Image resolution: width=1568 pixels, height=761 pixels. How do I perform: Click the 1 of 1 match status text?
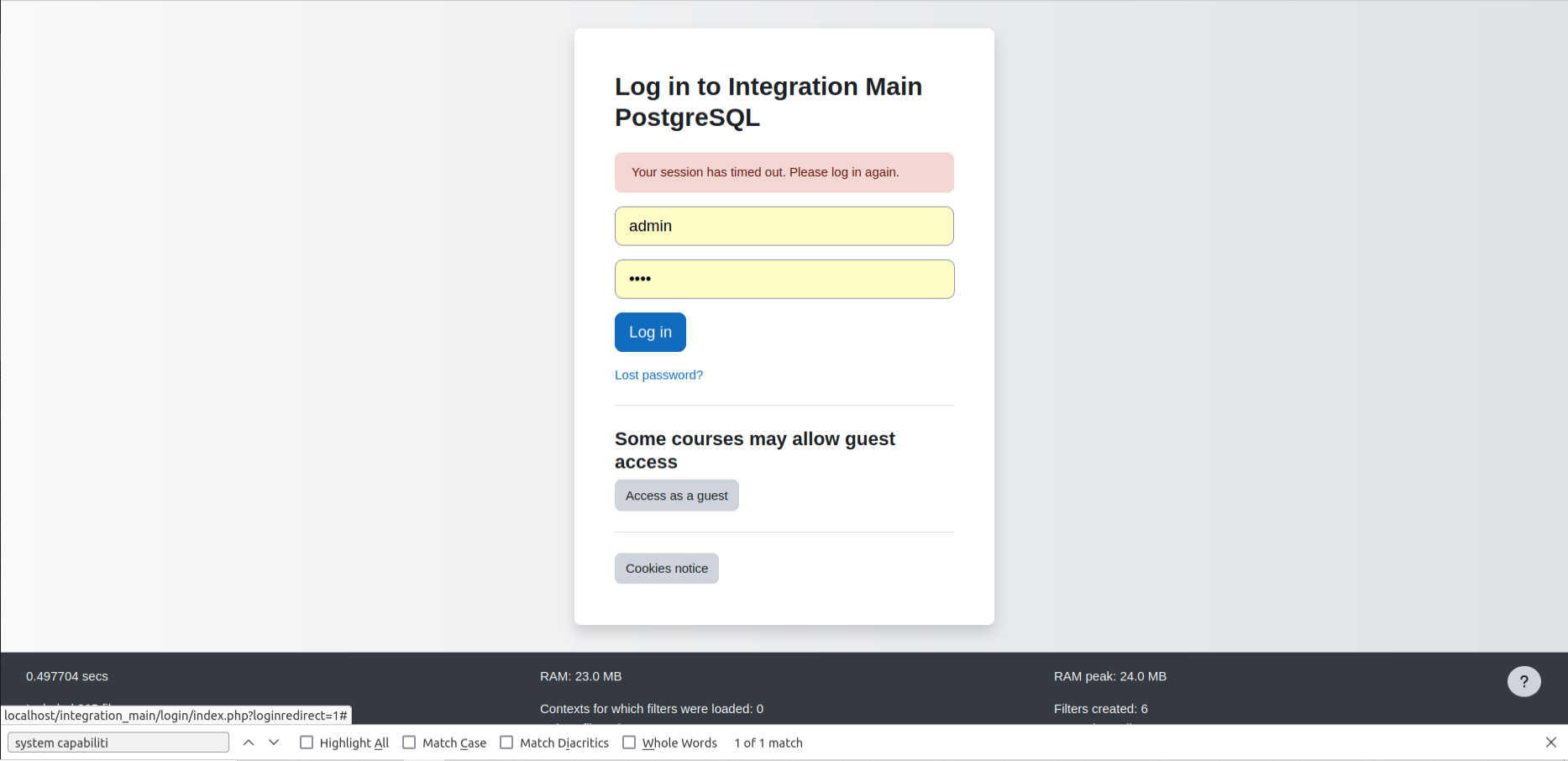point(768,743)
